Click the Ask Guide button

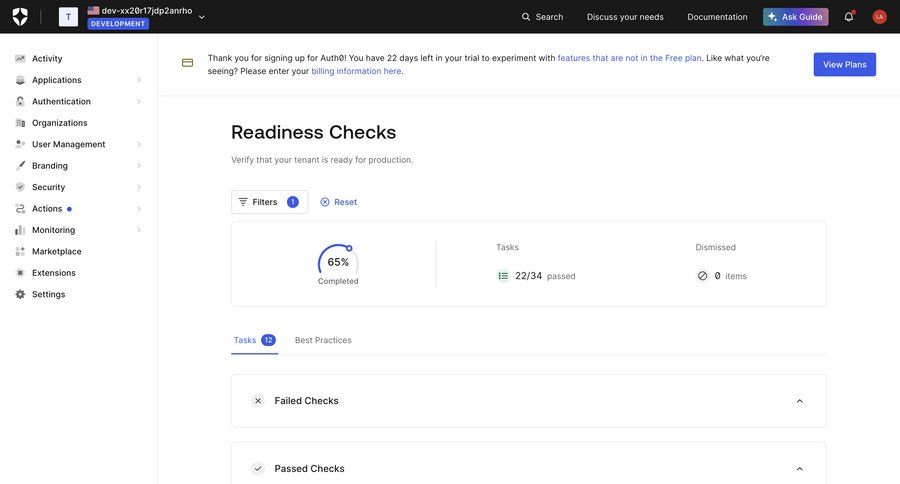pos(795,17)
